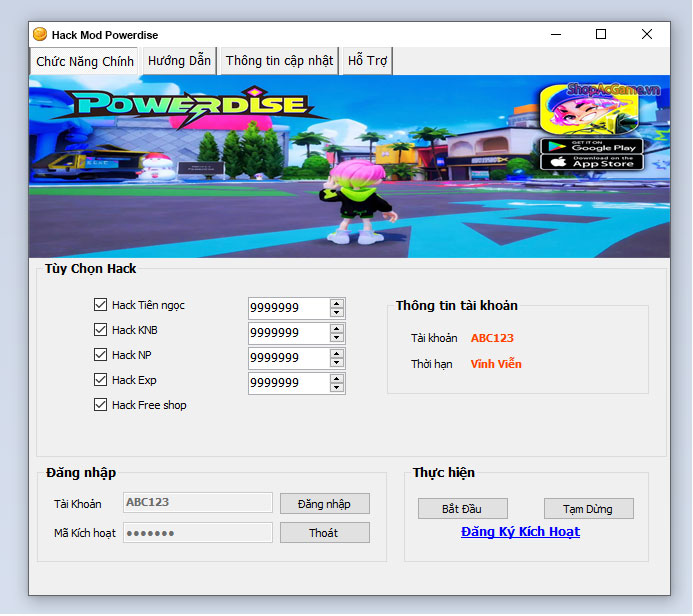The image size is (693, 616).
Task: Click the Tạm Dừng button
Action: [589, 509]
